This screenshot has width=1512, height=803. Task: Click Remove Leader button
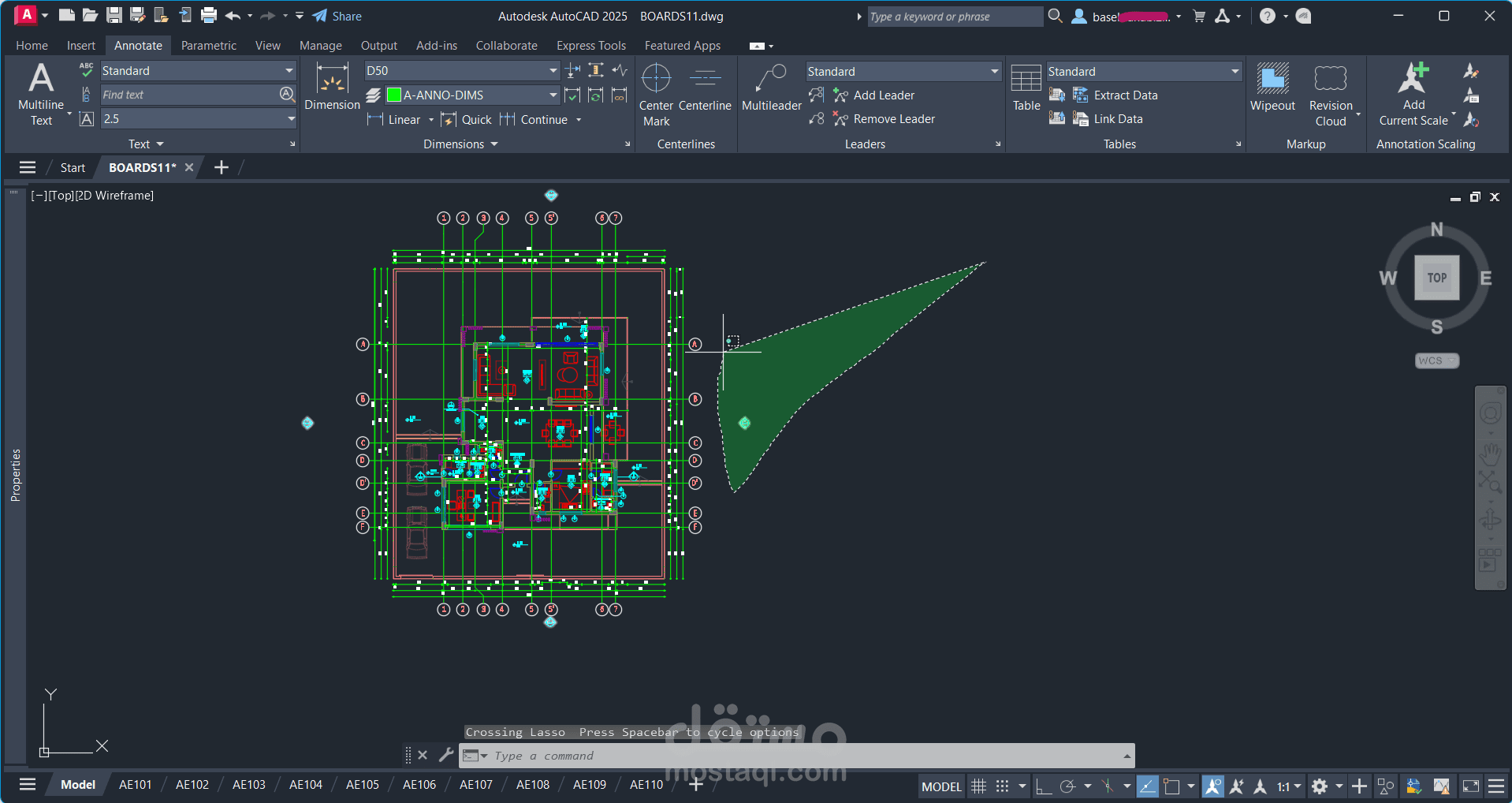884,119
